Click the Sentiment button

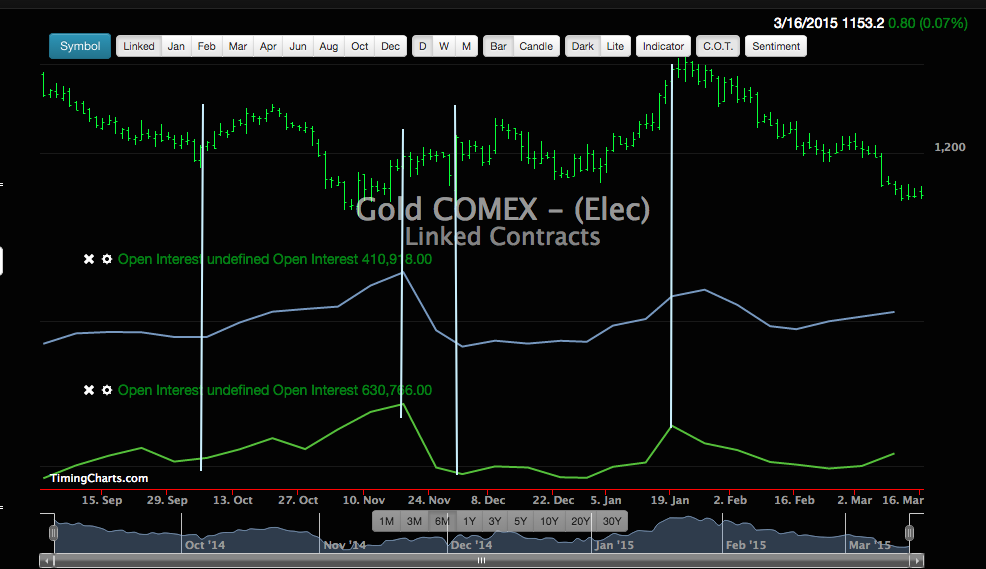[x=775, y=46]
